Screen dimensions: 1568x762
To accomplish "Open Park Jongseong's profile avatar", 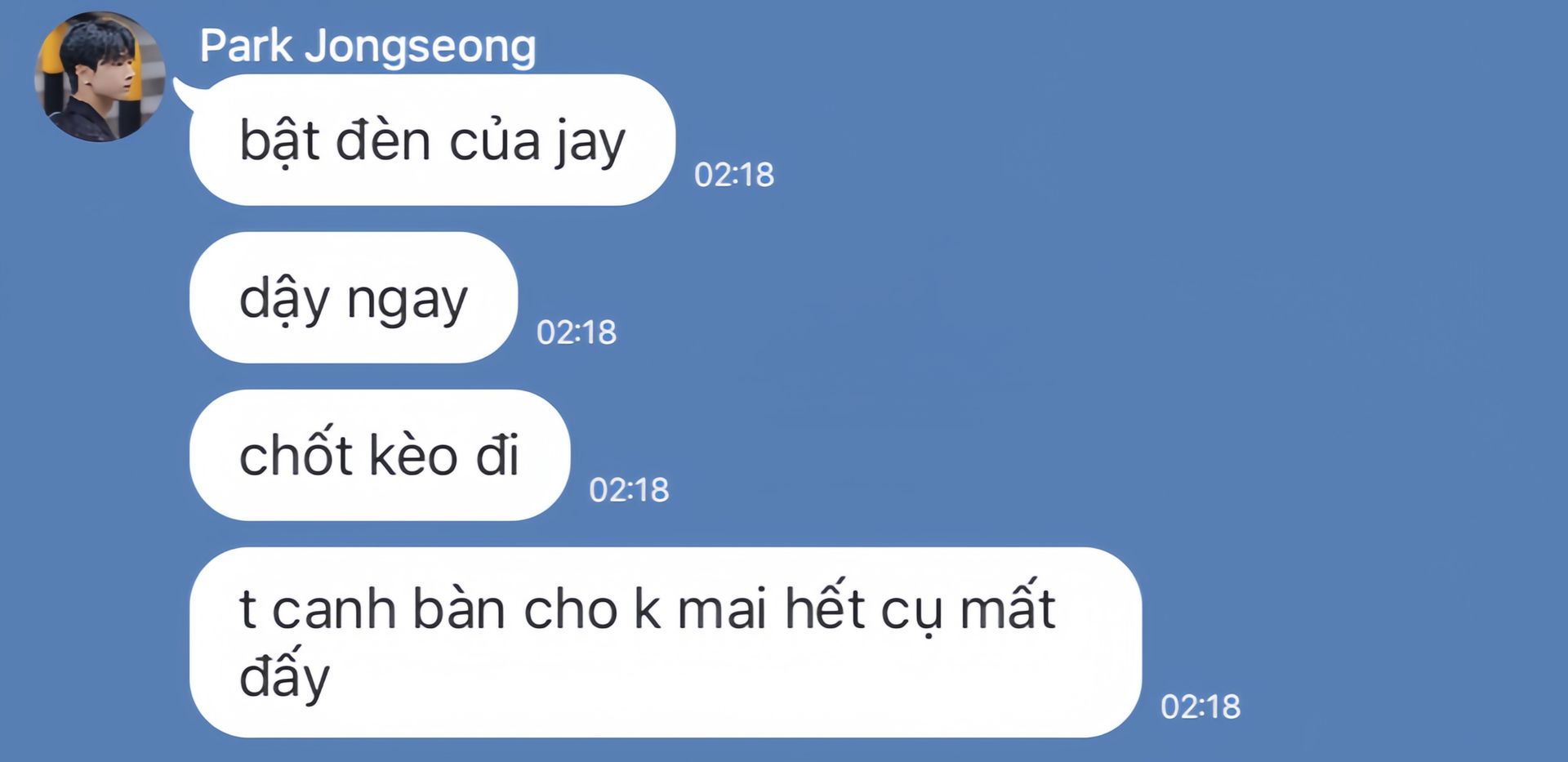I will (100, 77).
